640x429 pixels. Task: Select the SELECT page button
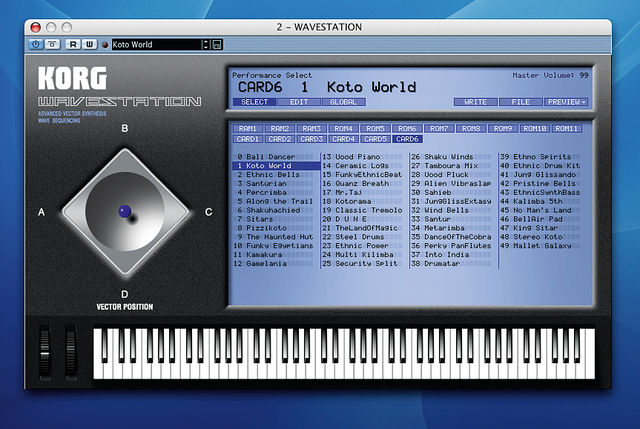click(254, 102)
